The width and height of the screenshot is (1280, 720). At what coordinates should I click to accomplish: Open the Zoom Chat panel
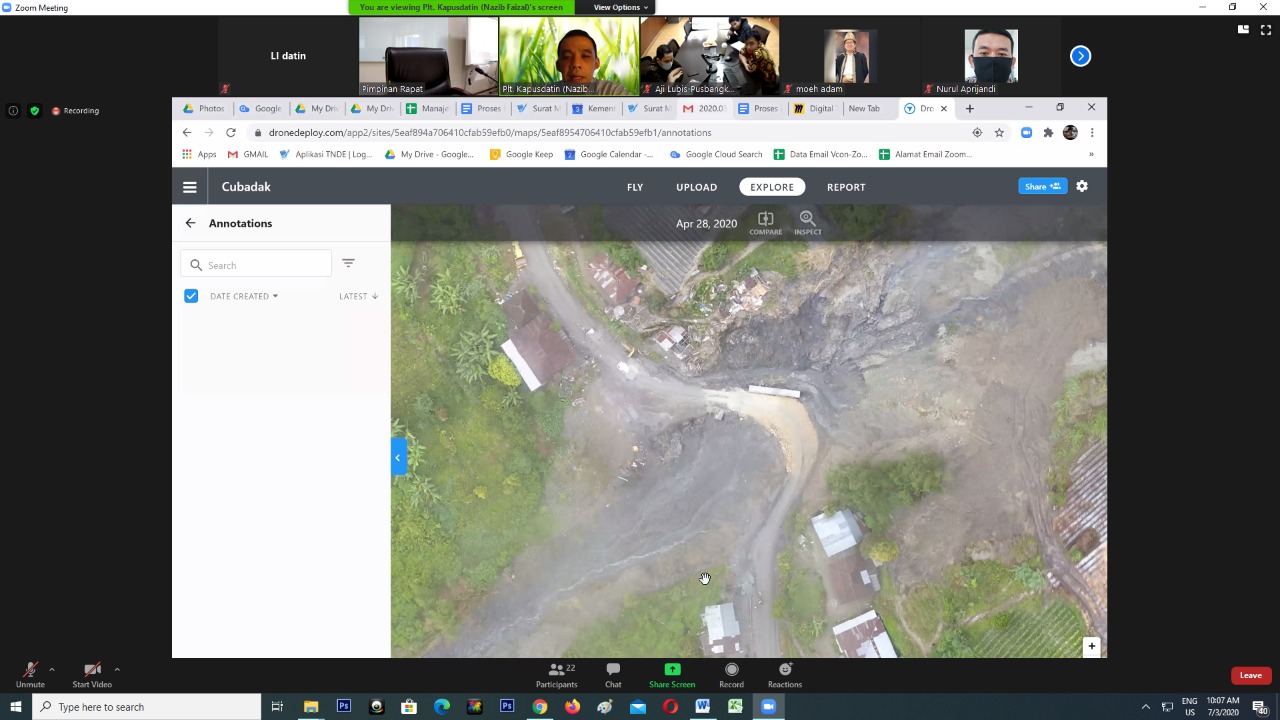pyautogui.click(x=613, y=675)
